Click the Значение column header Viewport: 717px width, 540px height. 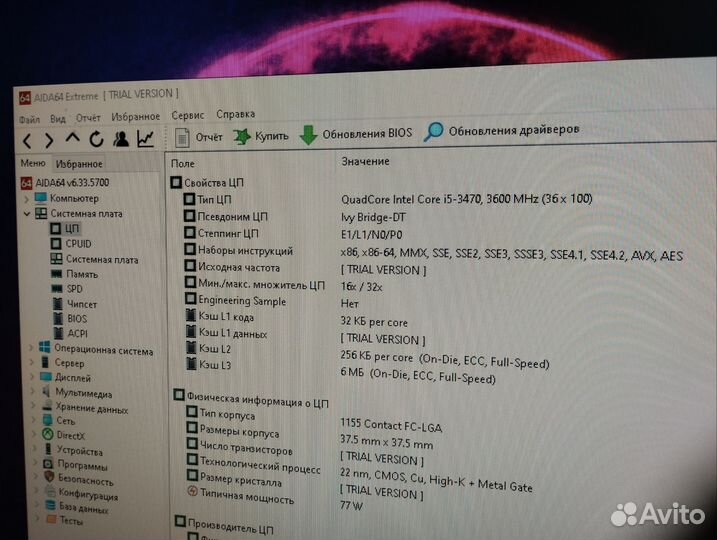[x=365, y=161]
